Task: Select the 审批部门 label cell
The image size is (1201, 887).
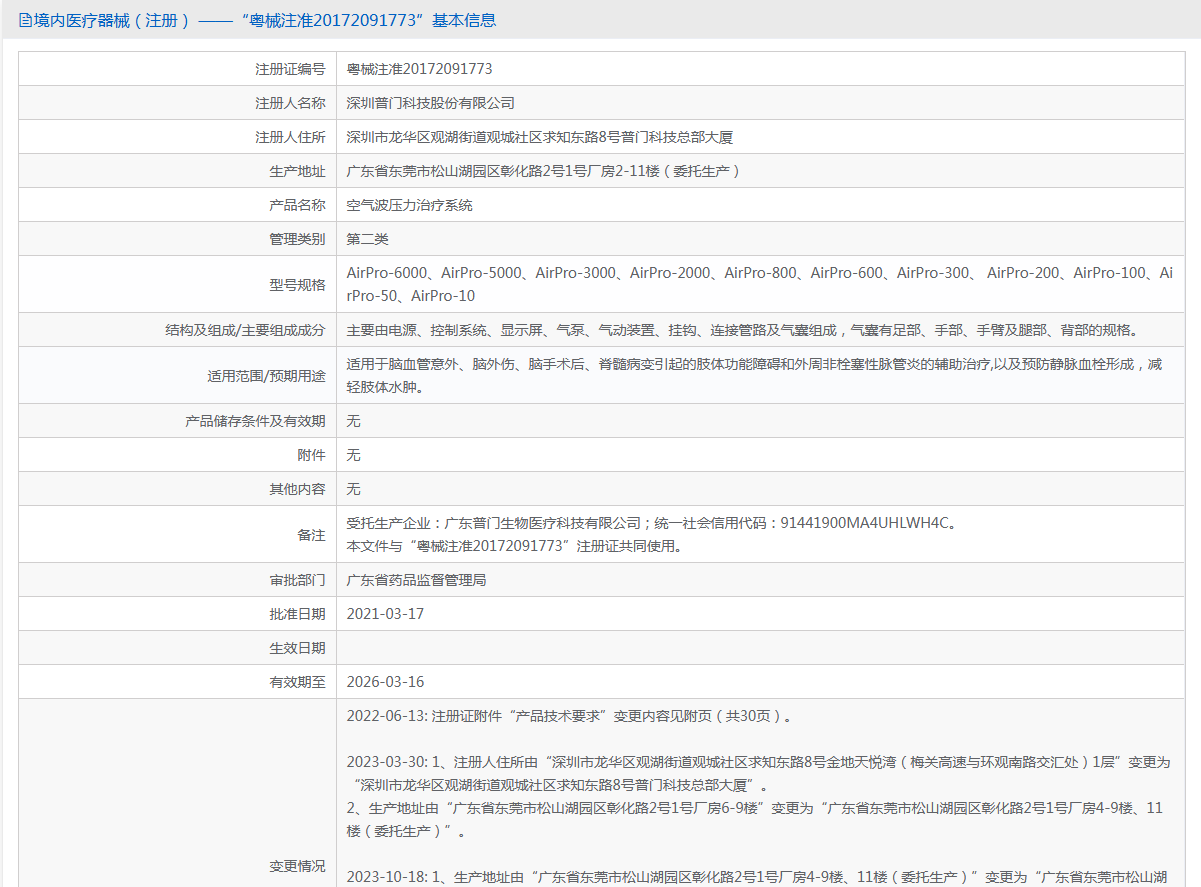Action: tap(178, 580)
